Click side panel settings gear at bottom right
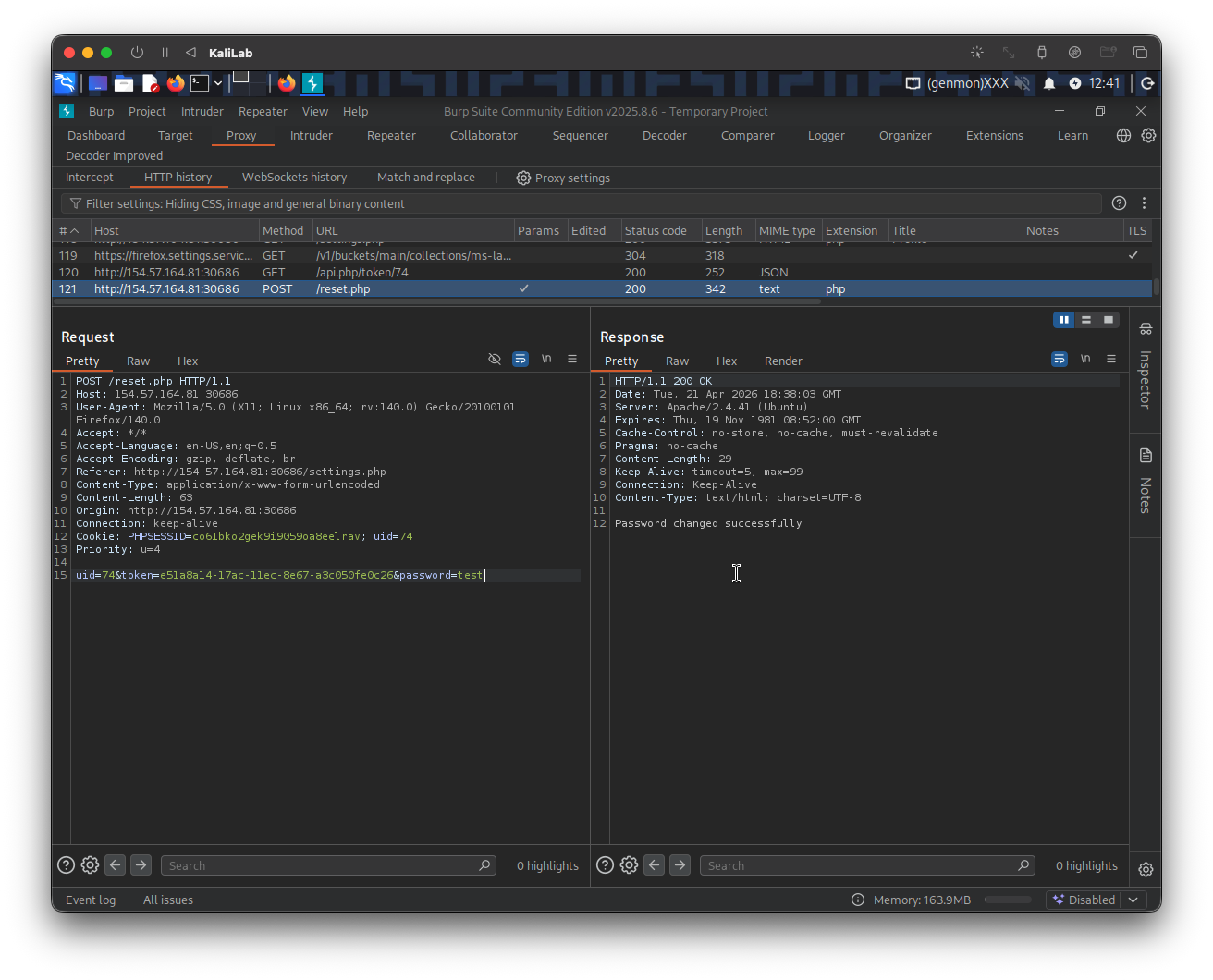Screen dimensions: 1213x980 click(x=1146, y=869)
